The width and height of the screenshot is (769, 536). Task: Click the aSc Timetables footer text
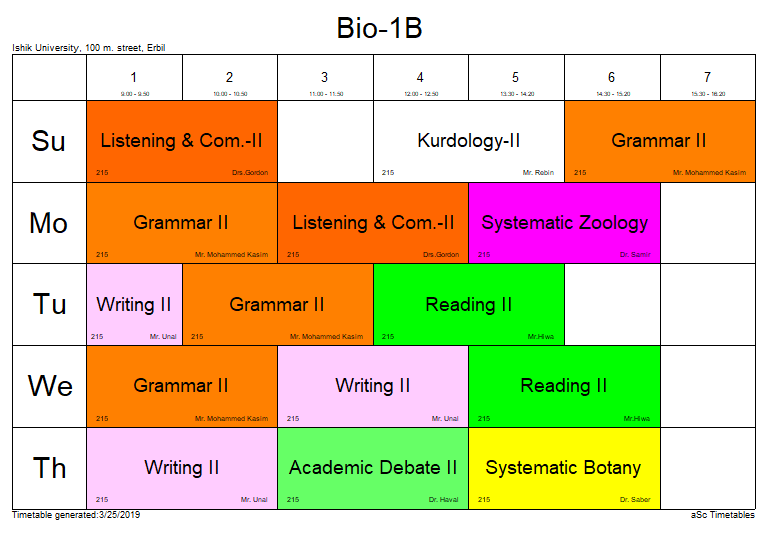(x=722, y=515)
